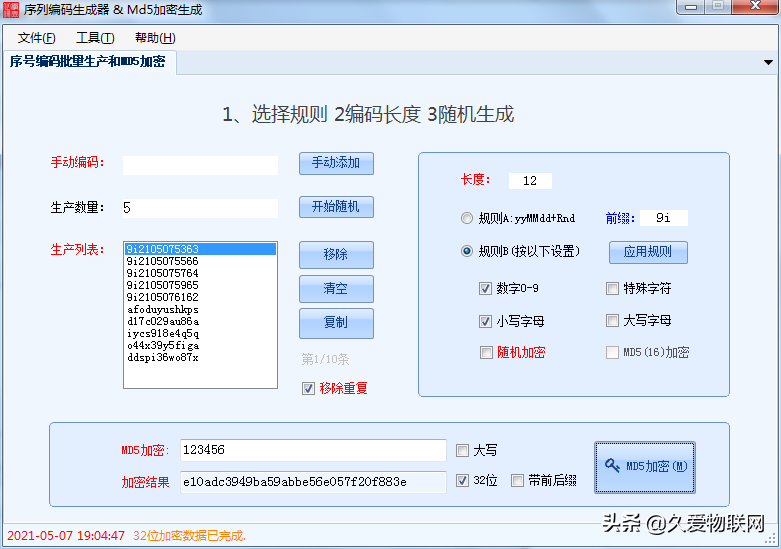Open the 工具(T) menu
The height and width of the screenshot is (549, 781).
tap(95, 38)
